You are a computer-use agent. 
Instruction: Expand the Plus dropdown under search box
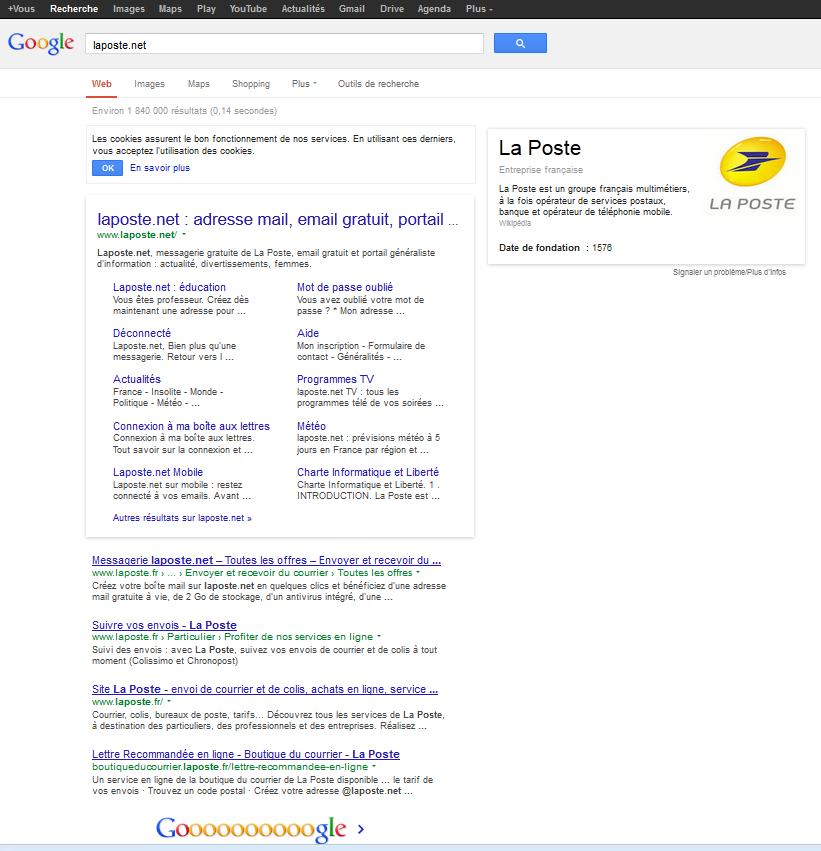[x=304, y=84]
